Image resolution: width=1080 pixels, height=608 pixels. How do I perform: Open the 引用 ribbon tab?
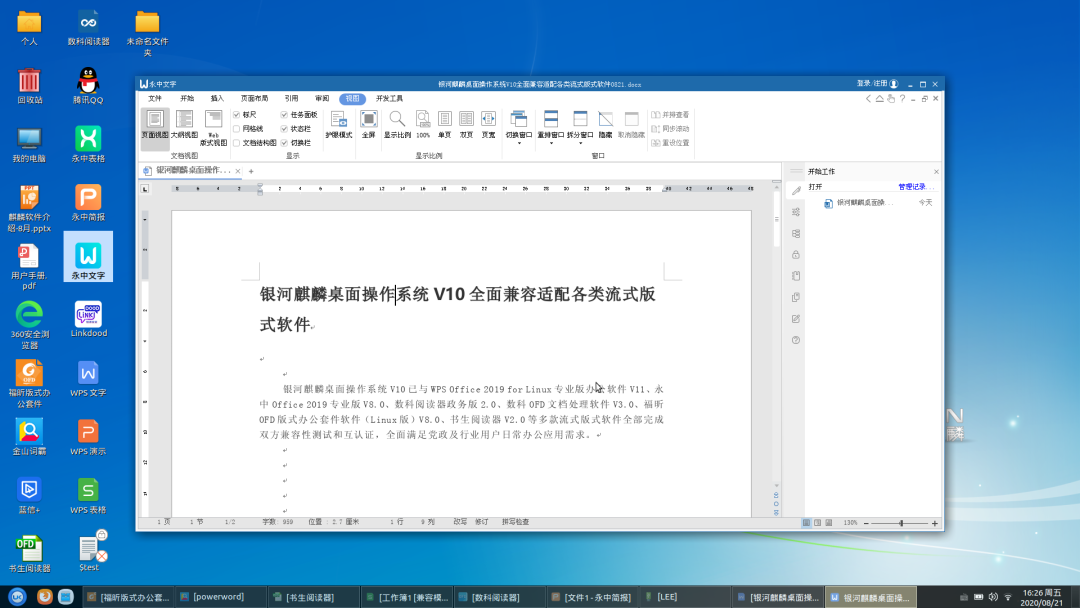[x=291, y=98]
